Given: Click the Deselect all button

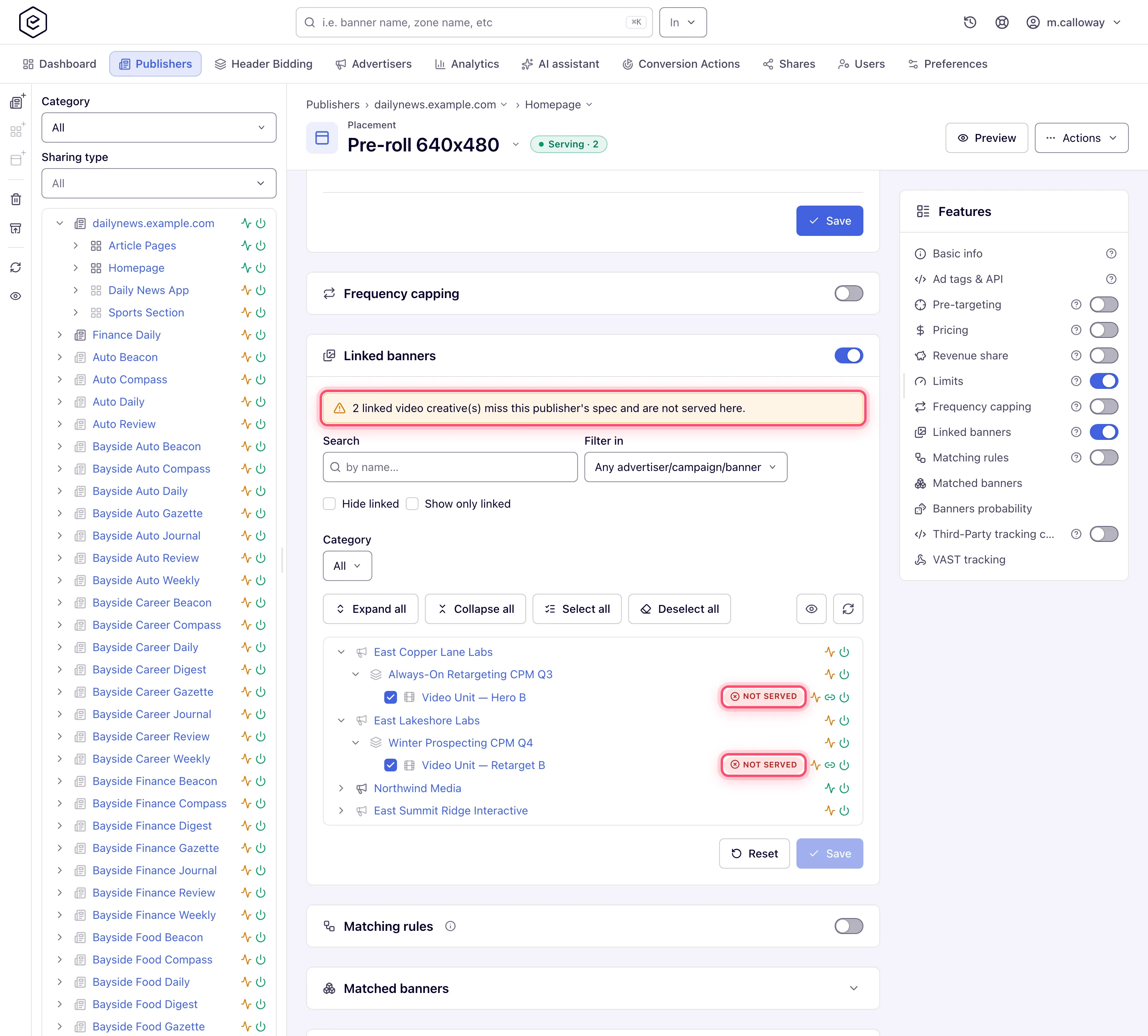Looking at the screenshot, I should point(679,609).
